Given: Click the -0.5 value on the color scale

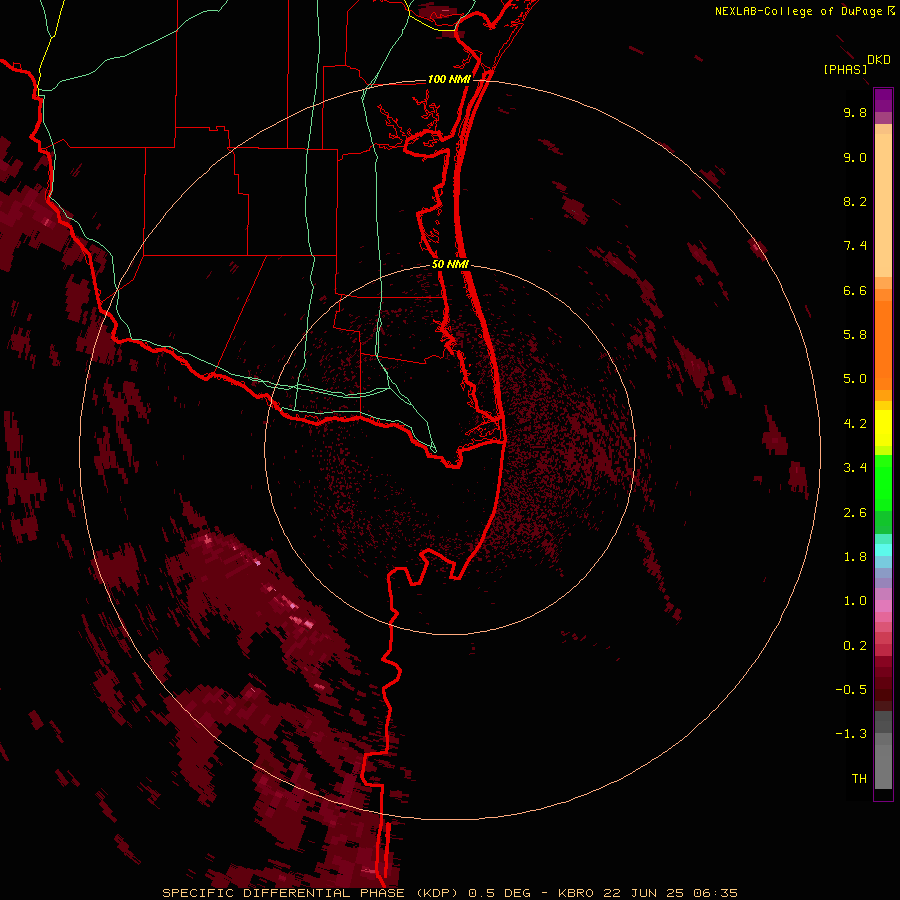Looking at the screenshot, I should pos(851,690).
